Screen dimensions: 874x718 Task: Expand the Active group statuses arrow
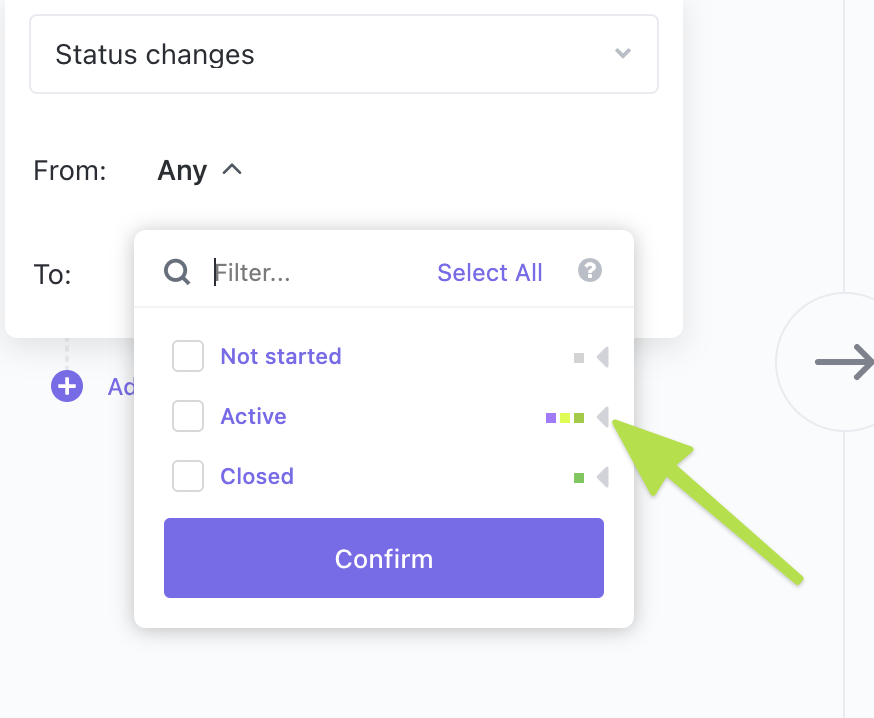(x=602, y=417)
